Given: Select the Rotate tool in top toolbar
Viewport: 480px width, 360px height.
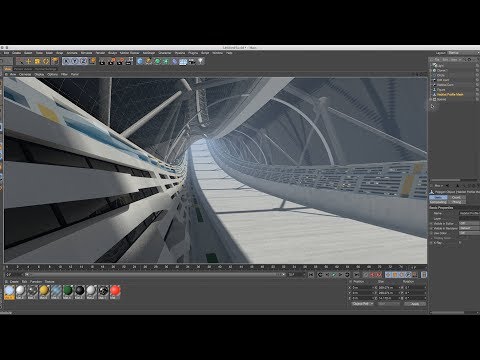Looking at the screenshot, I should point(46,61).
